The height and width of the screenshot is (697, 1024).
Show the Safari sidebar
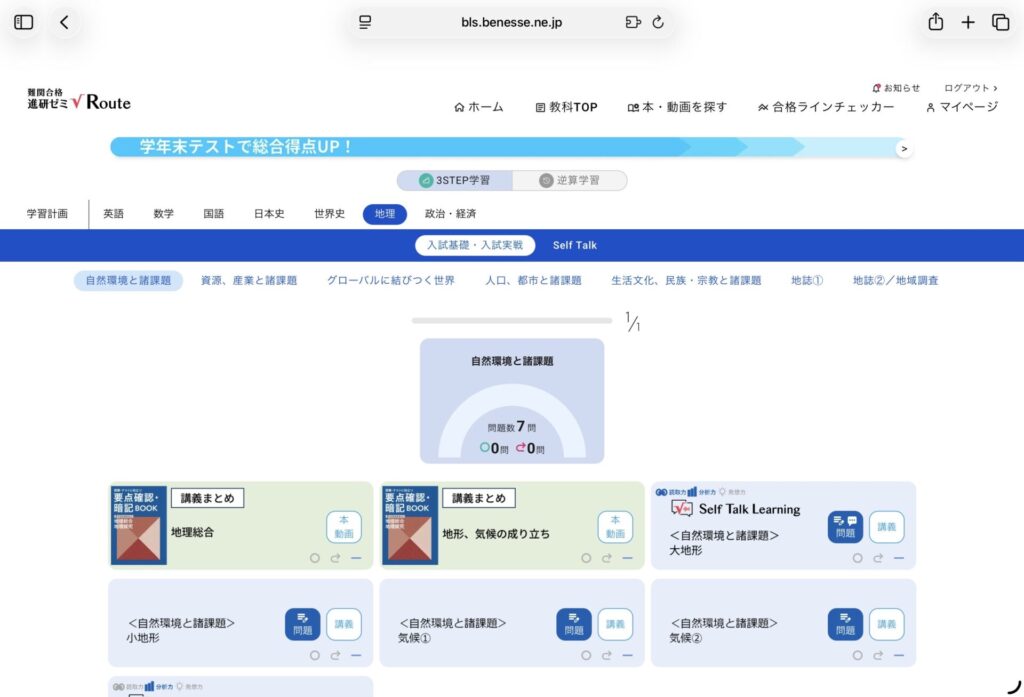(x=24, y=22)
